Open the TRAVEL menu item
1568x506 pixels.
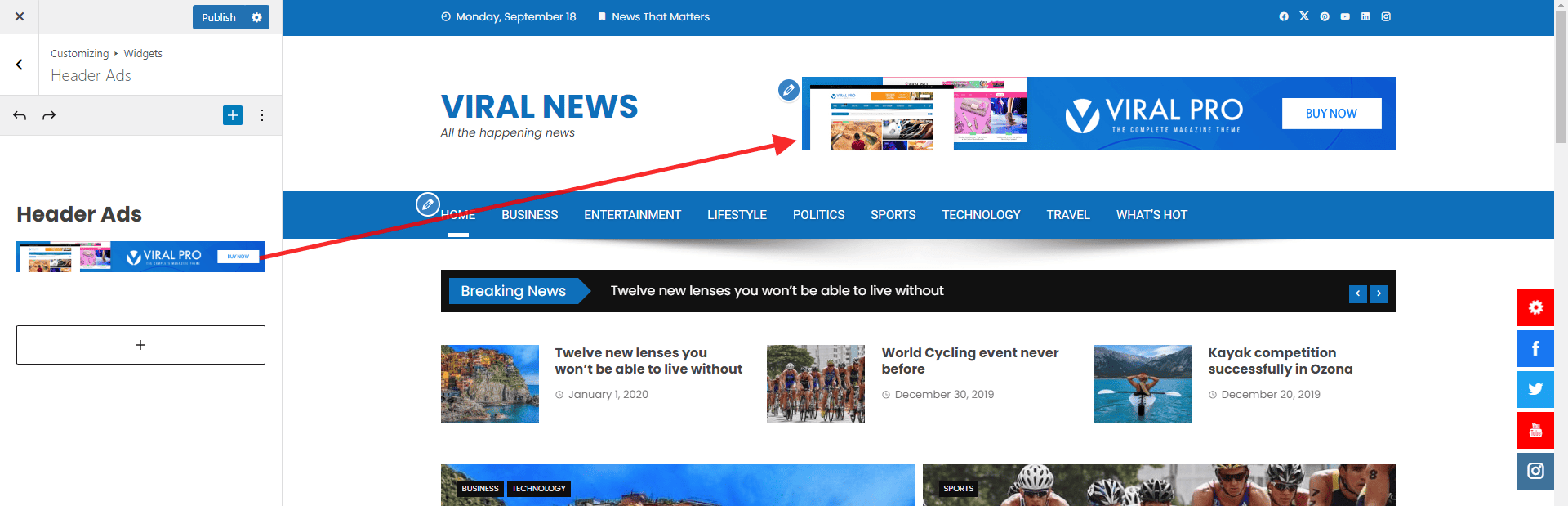click(x=1068, y=215)
